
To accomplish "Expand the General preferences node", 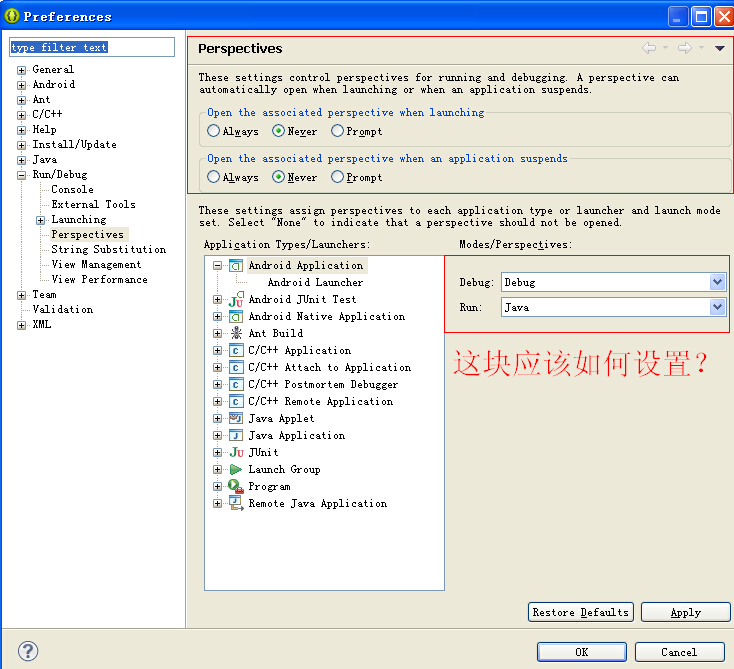I will [22, 70].
